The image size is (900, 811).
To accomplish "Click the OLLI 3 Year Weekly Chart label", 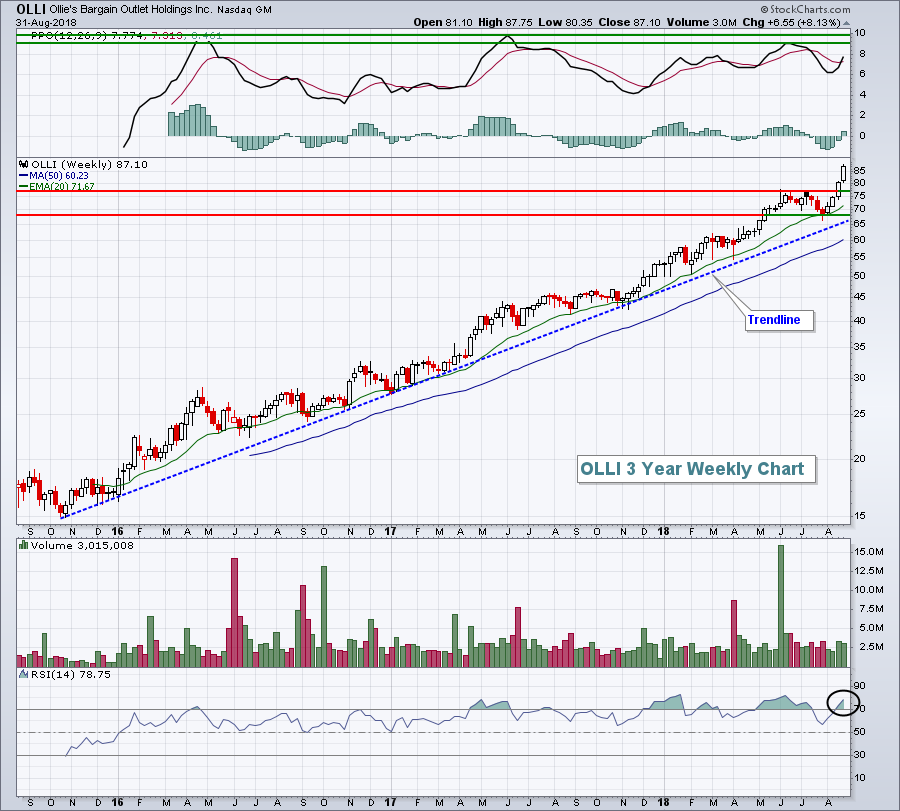I will [x=696, y=469].
